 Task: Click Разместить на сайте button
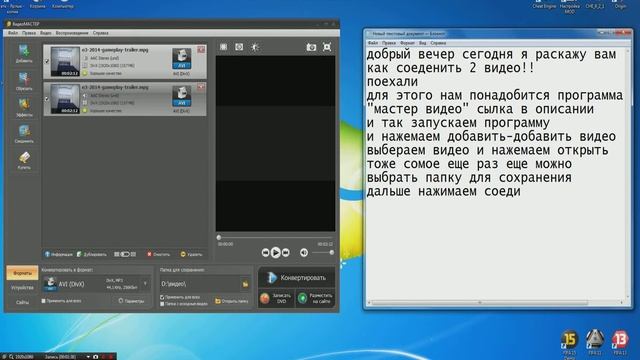(x=315, y=298)
